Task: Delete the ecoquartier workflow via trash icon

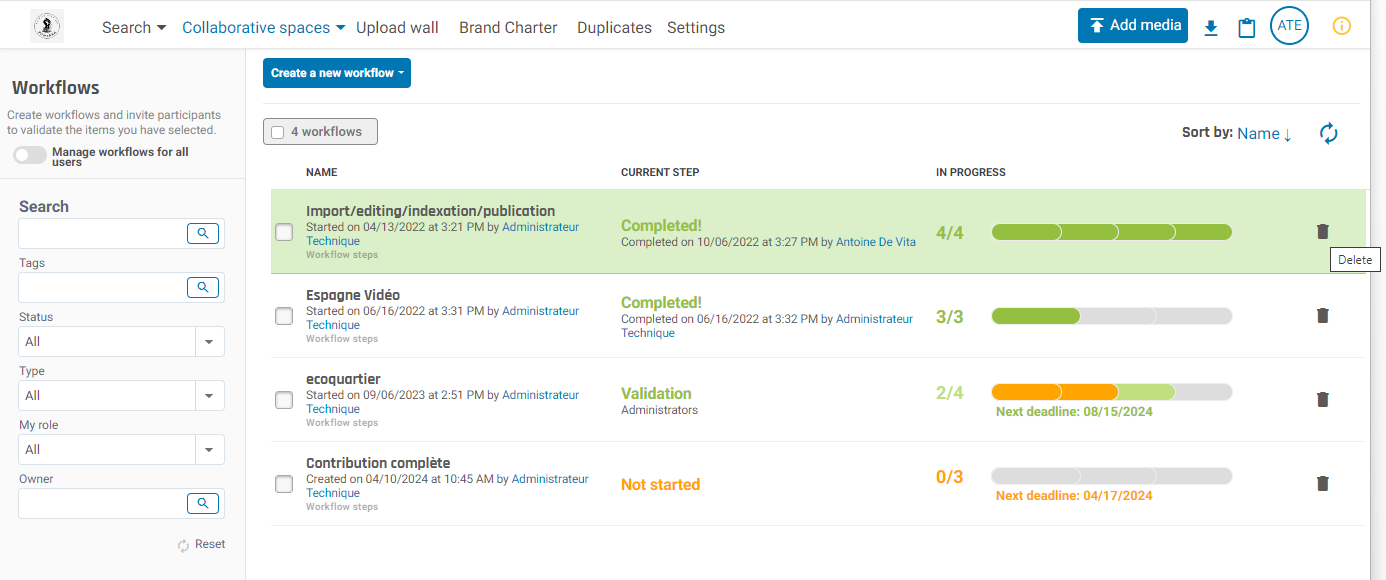Action: 1322,400
